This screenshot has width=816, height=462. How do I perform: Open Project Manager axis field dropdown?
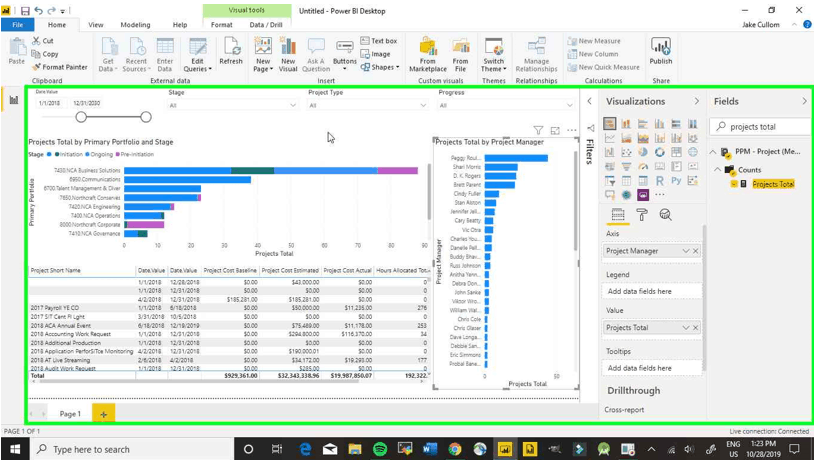685,251
